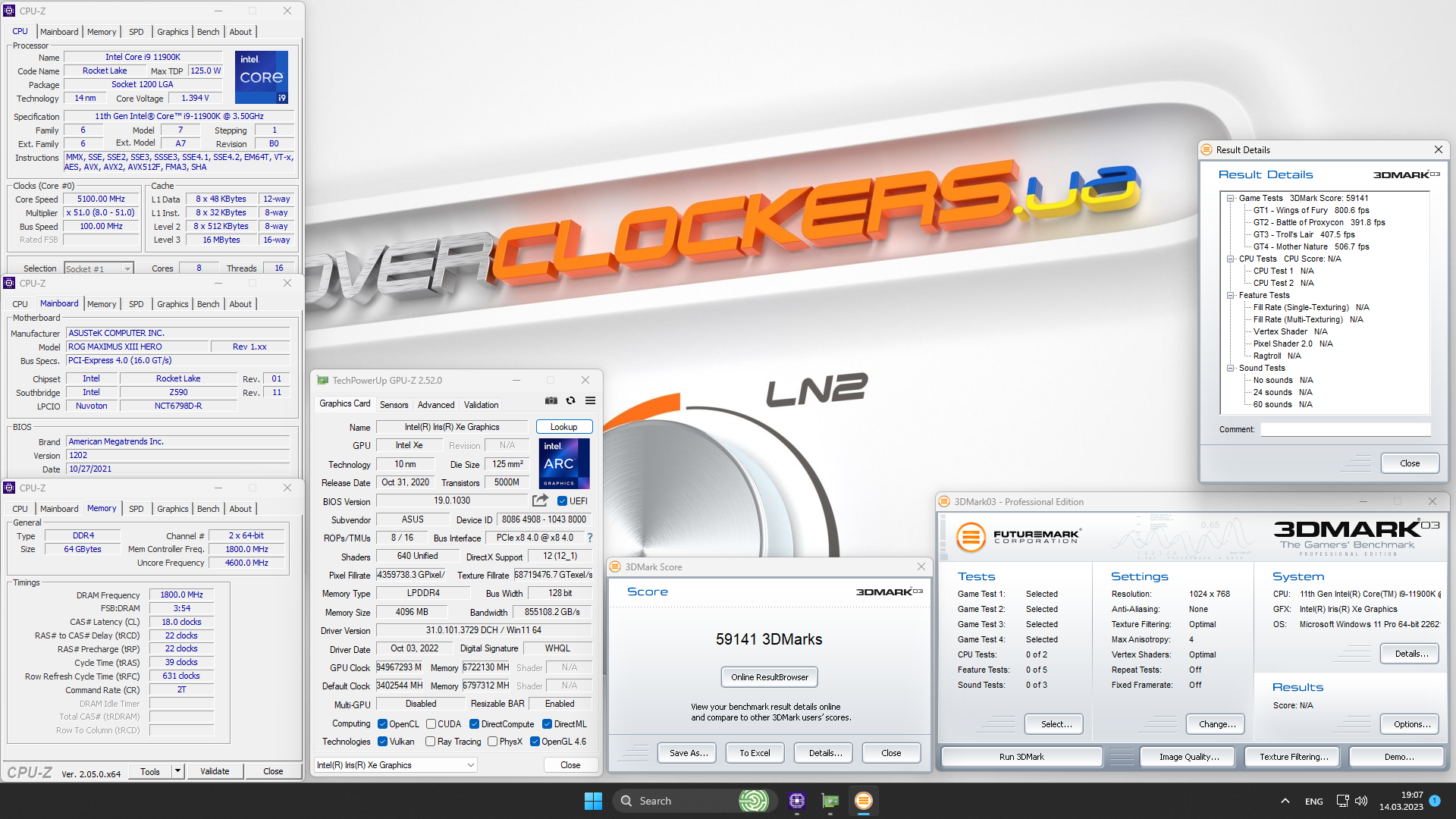Screen dimensions: 1456x819
Task: Click the 3DMark03 taskbar icon
Action: pyautogui.click(x=863, y=801)
